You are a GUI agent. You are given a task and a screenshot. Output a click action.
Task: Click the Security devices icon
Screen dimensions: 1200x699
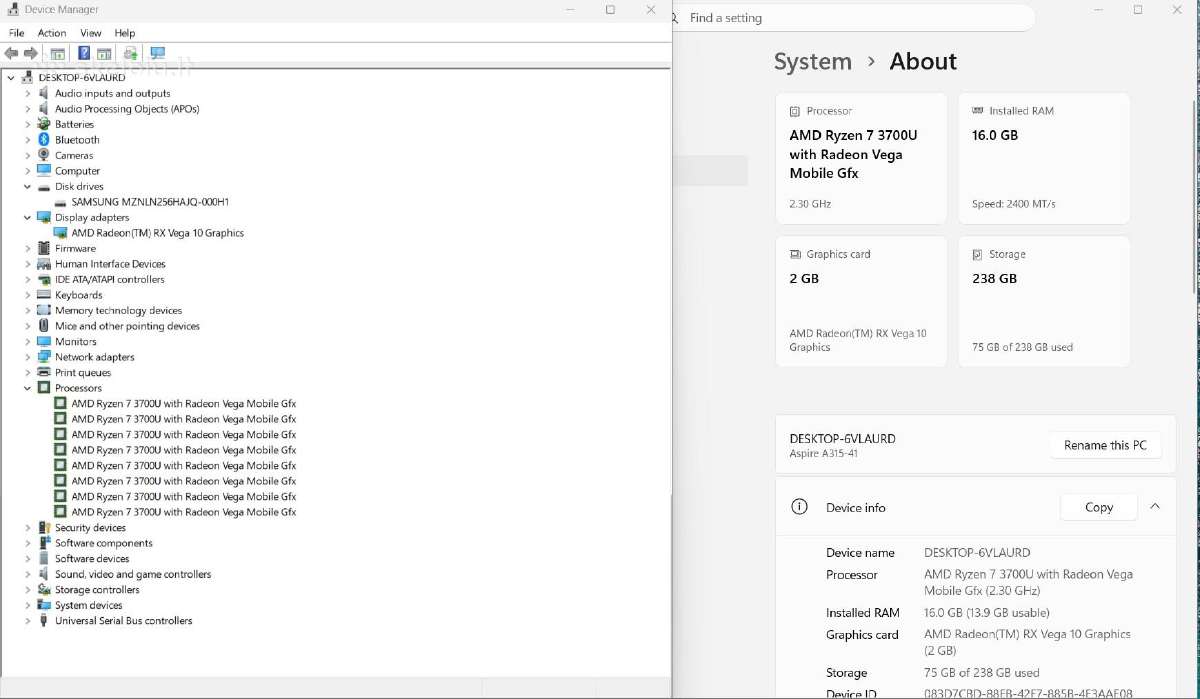coord(44,527)
